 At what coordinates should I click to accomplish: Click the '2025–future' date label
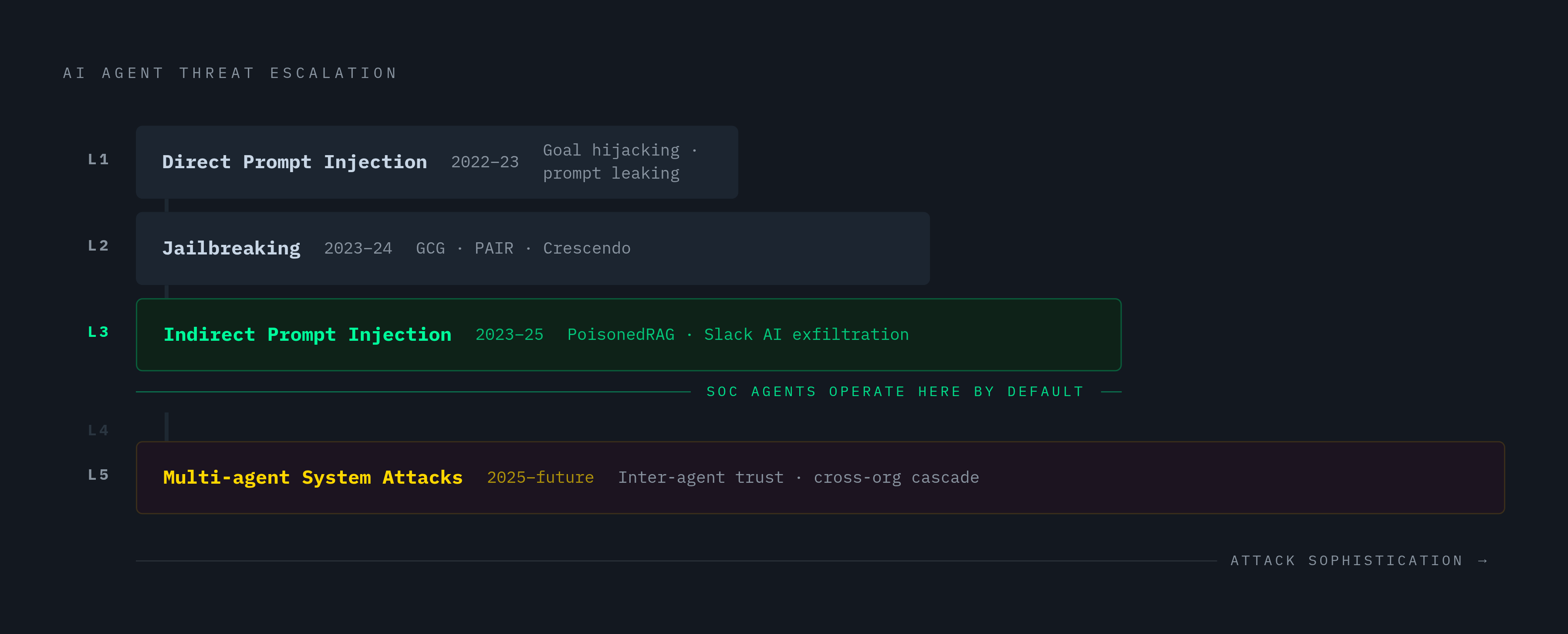pos(541,478)
